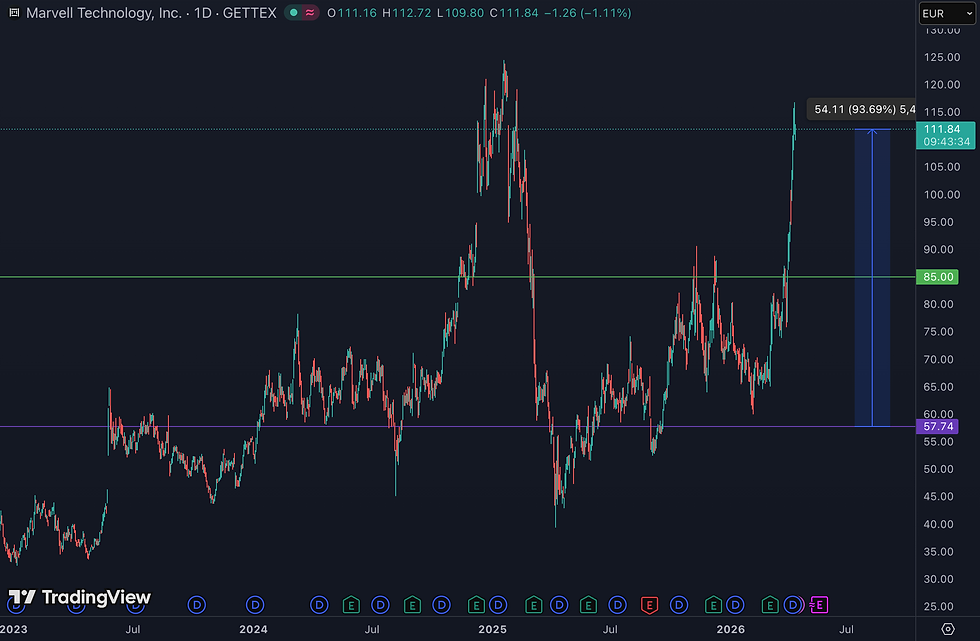This screenshot has width=980, height=641.
Task: Click the Marvell Technology, Inc. symbol title
Action: (104, 13)
